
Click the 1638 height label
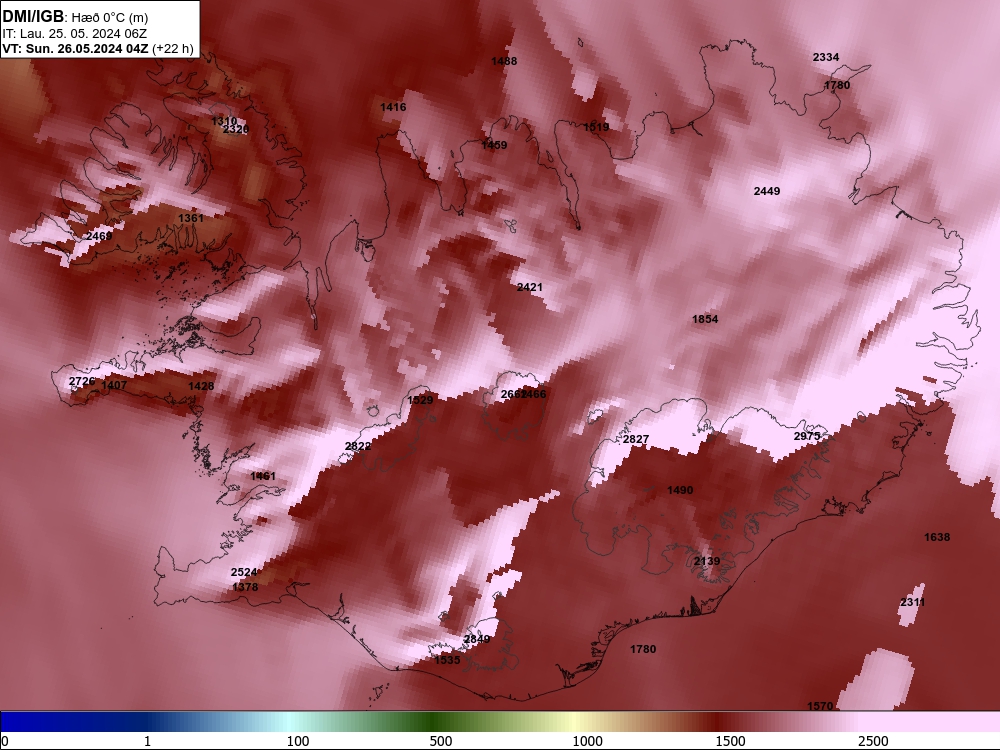[937, 538]
